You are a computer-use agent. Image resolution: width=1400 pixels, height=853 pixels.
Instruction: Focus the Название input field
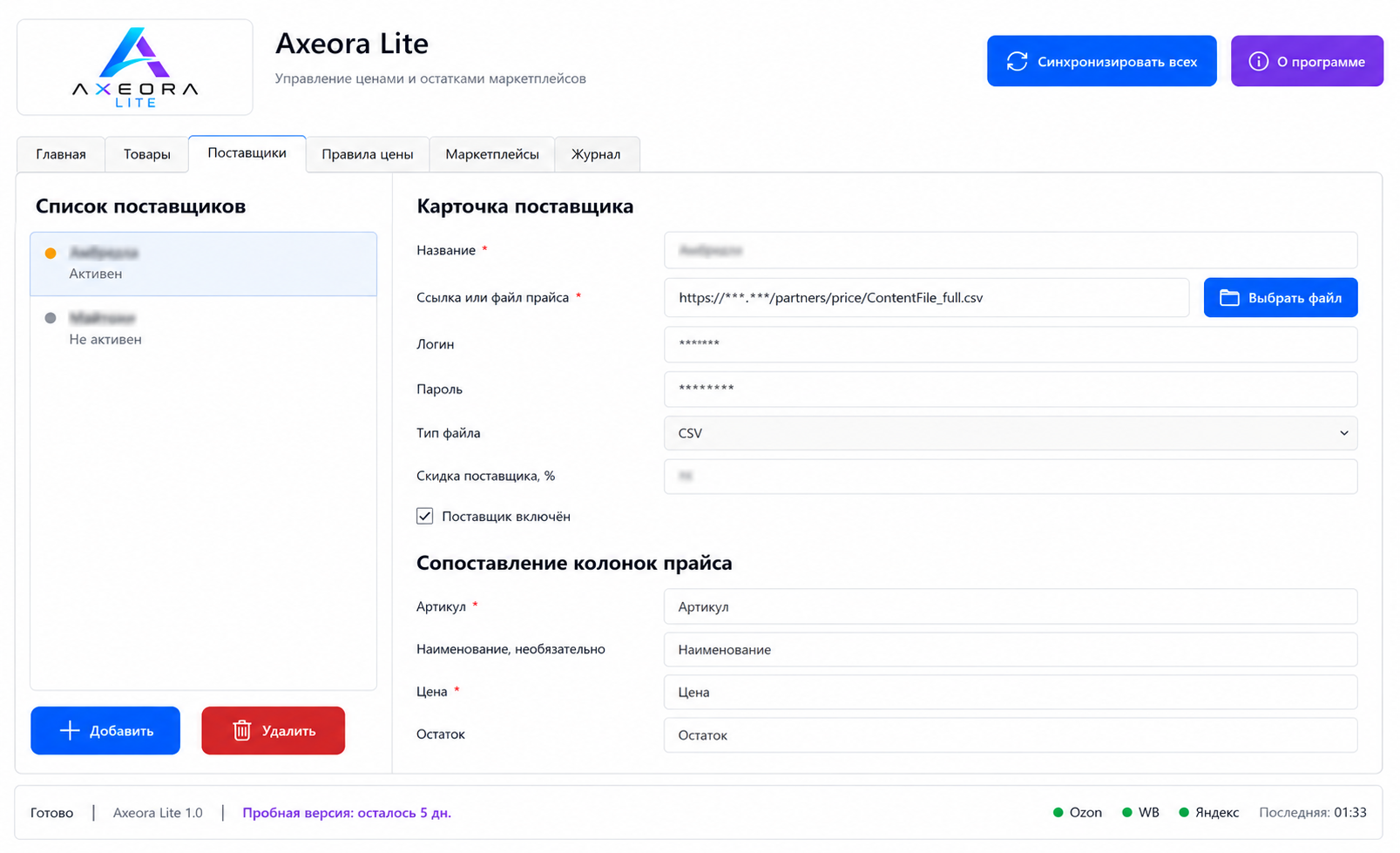click(x=1011, y=250)
